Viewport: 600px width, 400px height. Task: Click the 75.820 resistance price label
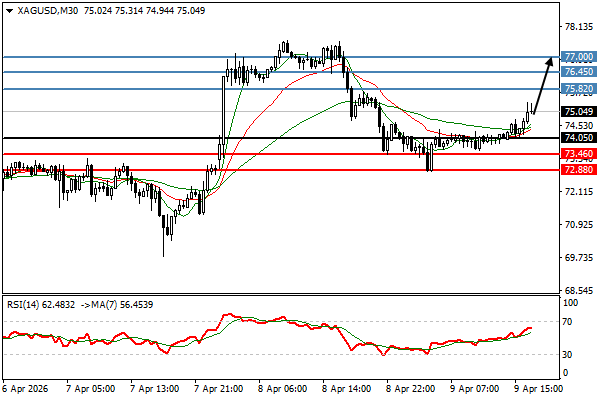[579, 89]
